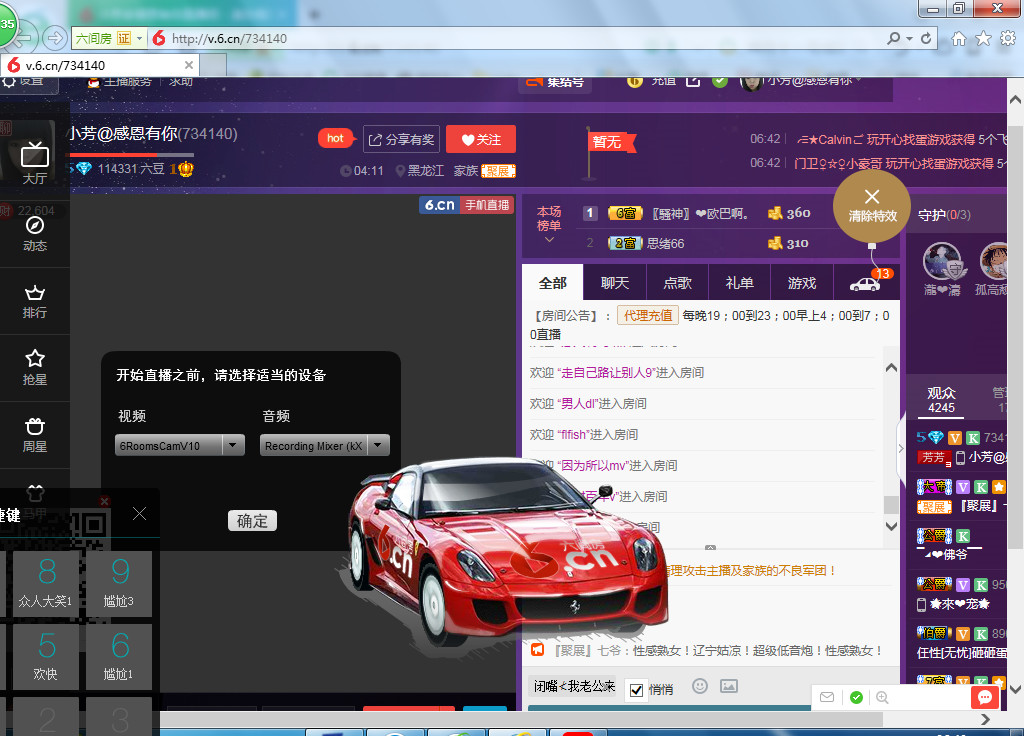Open the browser home icon
Image resolution: width=1024 pixels, height=736 pixels.
pos(959,39)
